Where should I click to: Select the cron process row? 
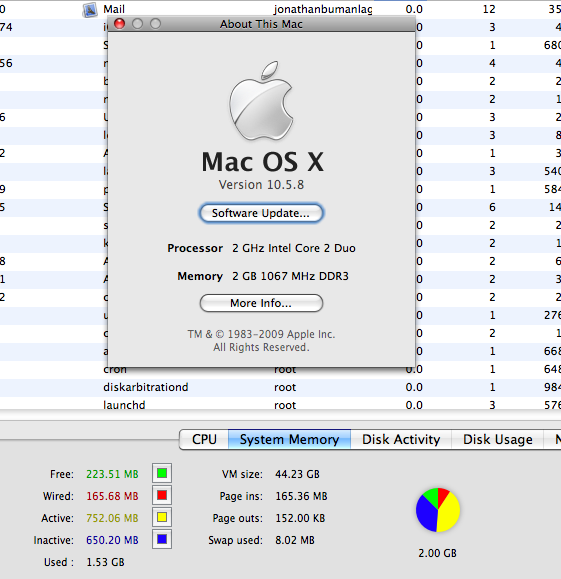(280, 370)
